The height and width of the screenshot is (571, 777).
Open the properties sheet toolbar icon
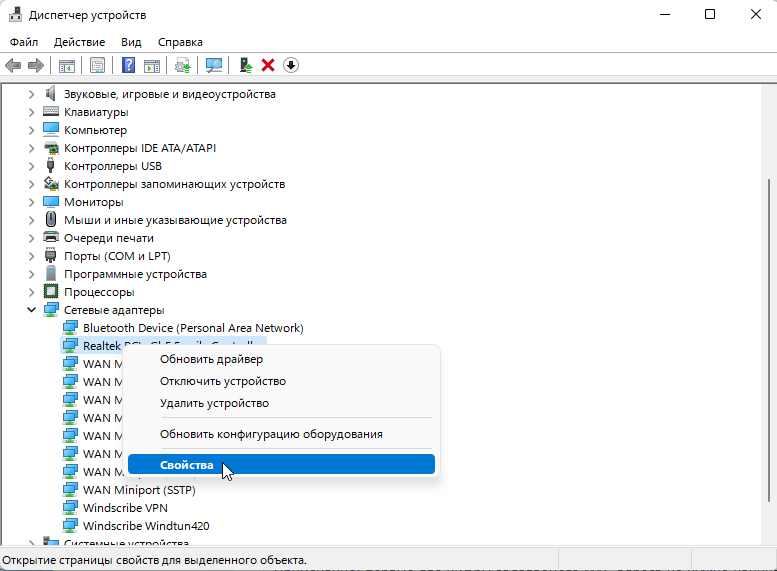(x=98, y=65)
